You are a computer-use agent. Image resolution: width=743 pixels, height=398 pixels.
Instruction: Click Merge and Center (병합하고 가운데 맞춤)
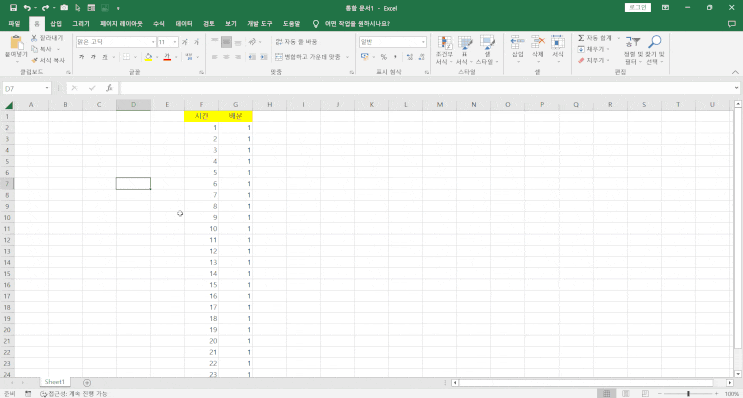click(308, 57)
